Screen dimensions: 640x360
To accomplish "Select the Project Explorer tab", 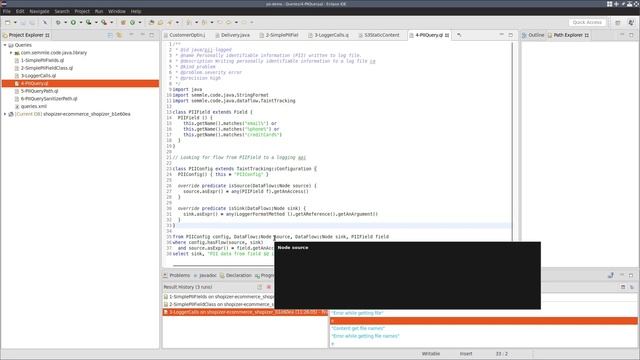I will pyautogui.click(x=26, y=35).
